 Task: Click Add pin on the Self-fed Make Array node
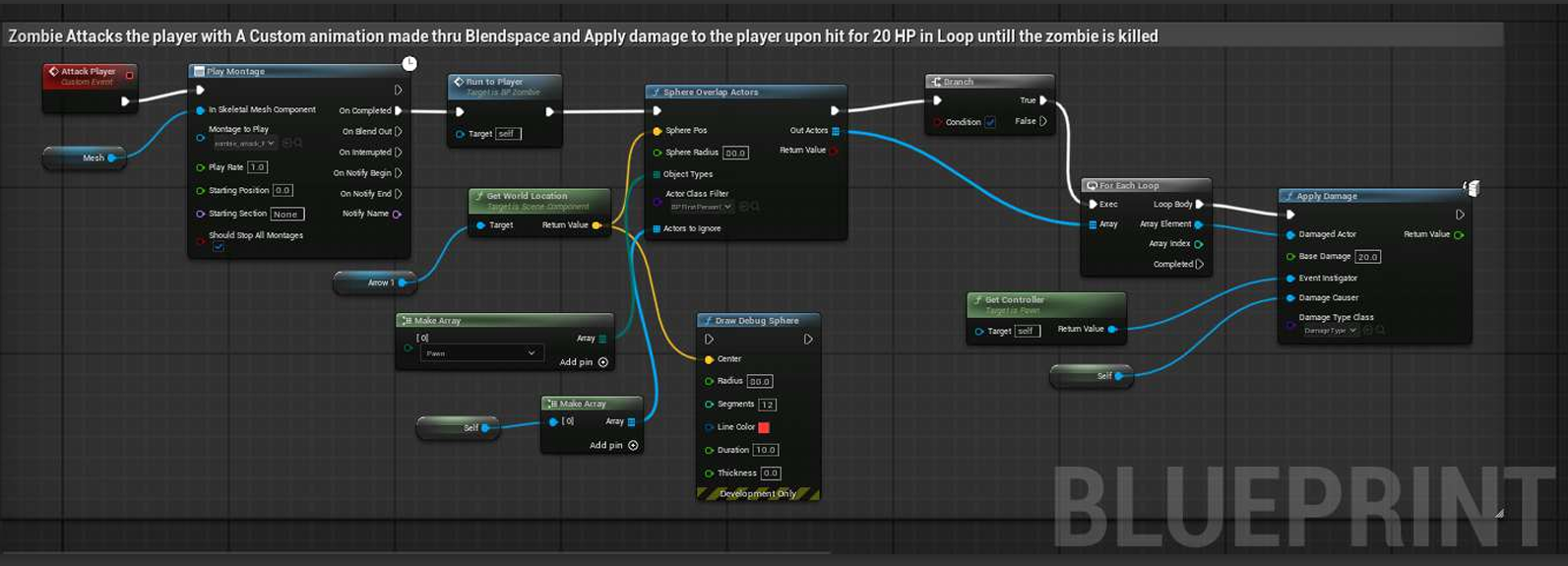(x=613, y=446)
